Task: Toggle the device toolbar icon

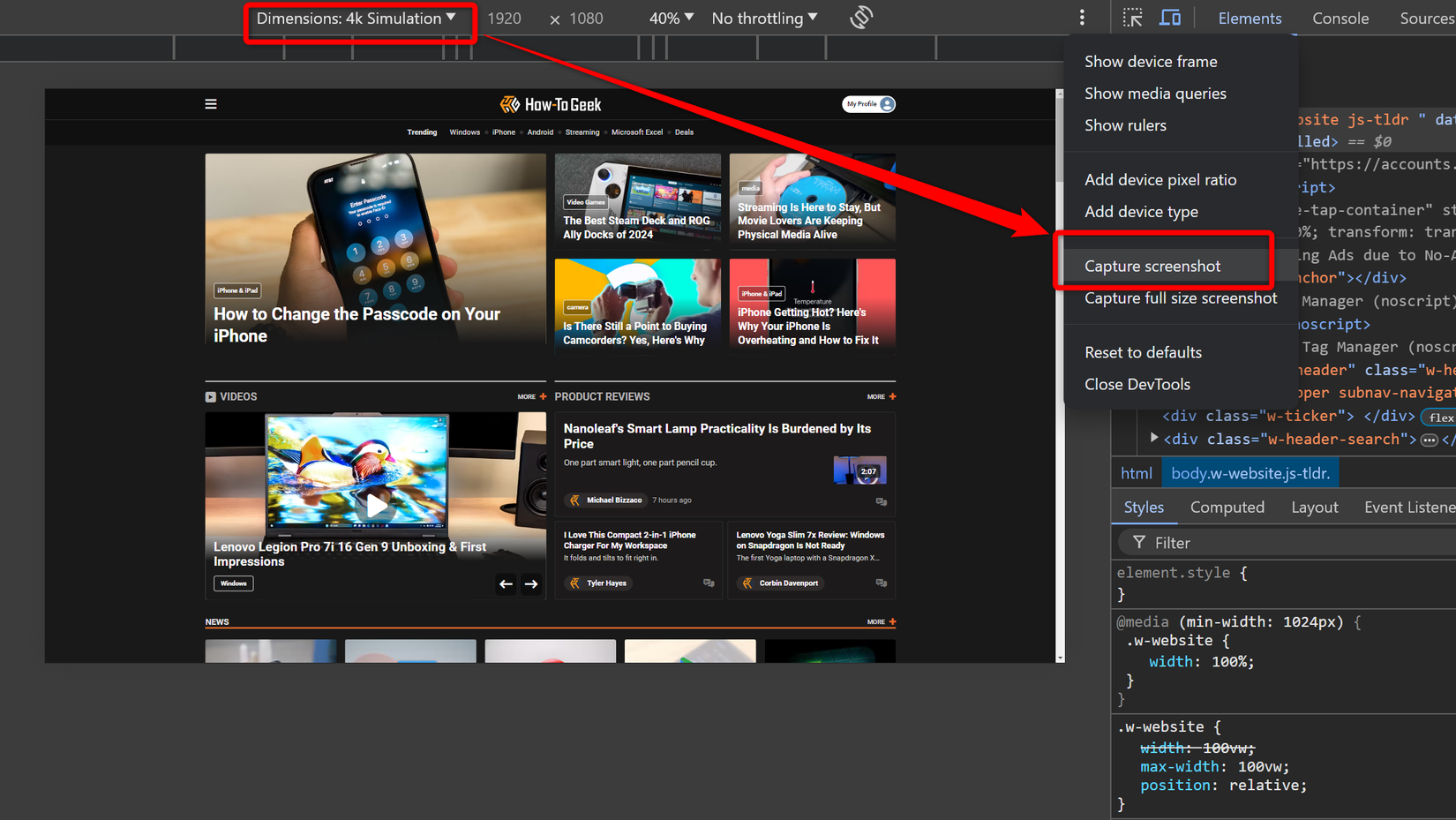Action: pos(1171,17)
